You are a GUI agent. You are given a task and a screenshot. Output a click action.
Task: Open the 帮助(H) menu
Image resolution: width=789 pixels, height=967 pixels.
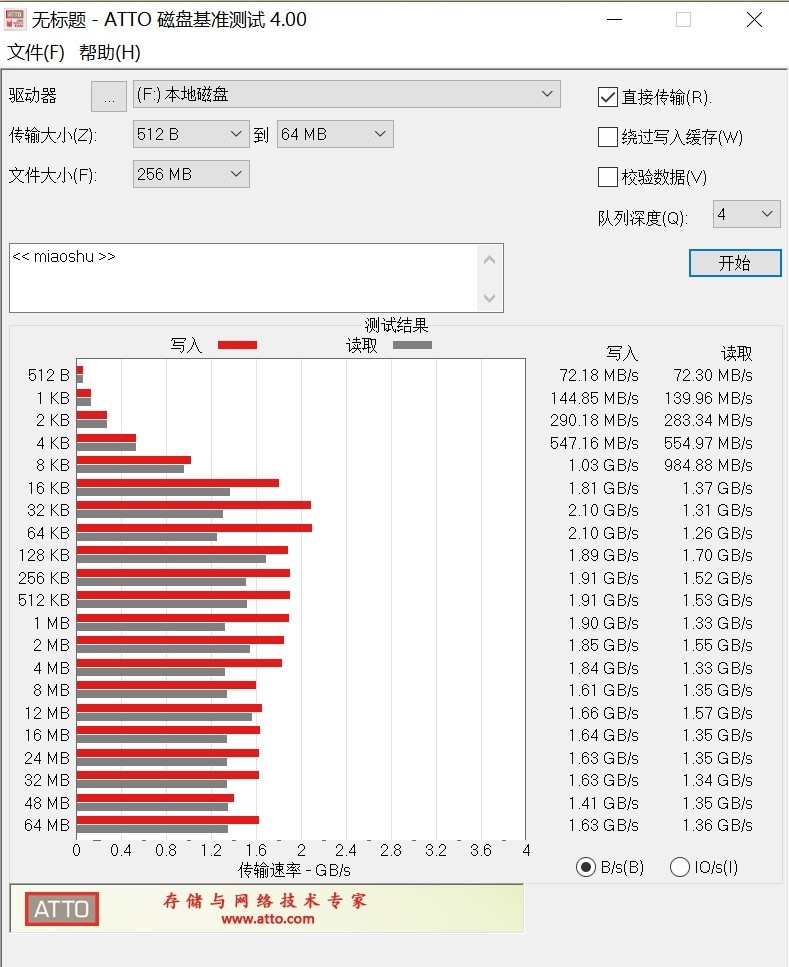tap(110, 52)
